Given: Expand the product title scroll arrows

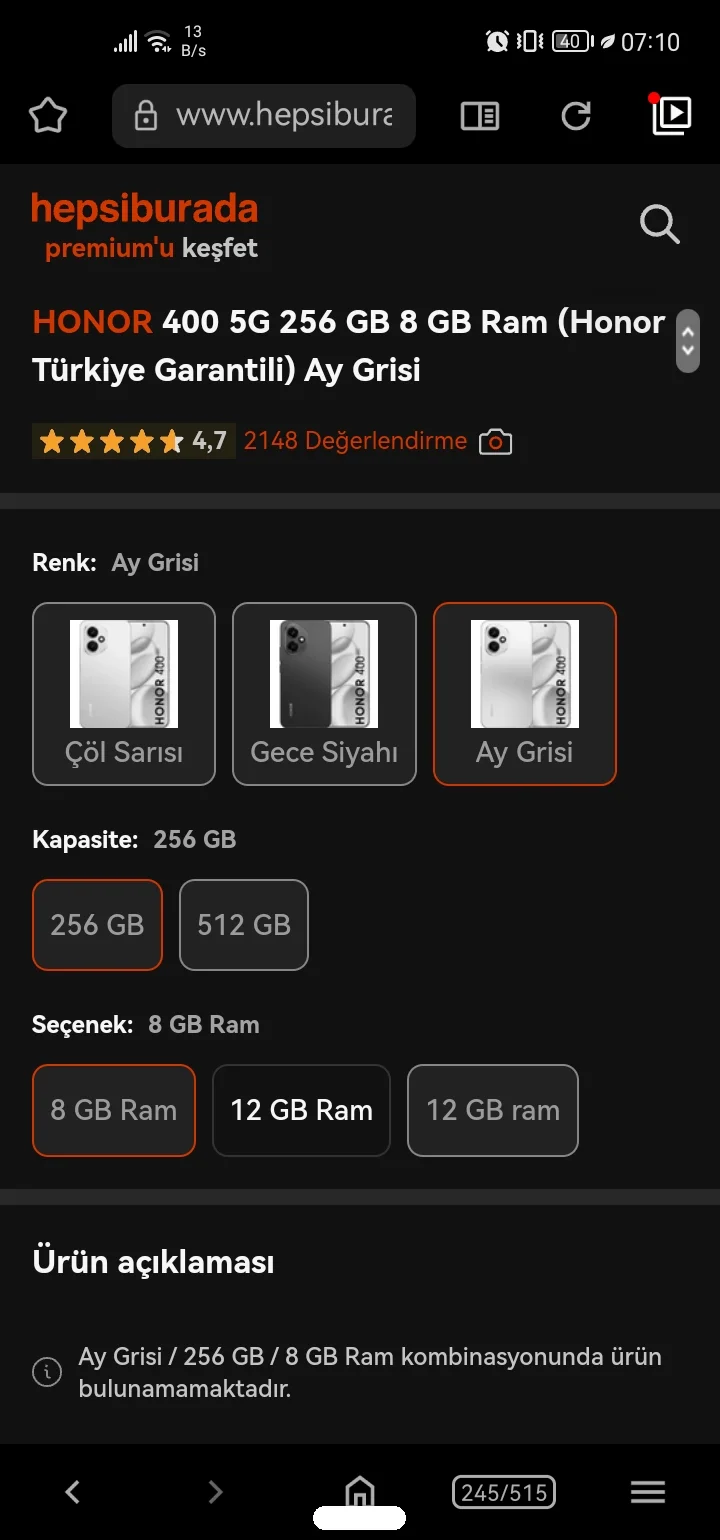Looking at the screenshot, I should [x=687, y=341].
